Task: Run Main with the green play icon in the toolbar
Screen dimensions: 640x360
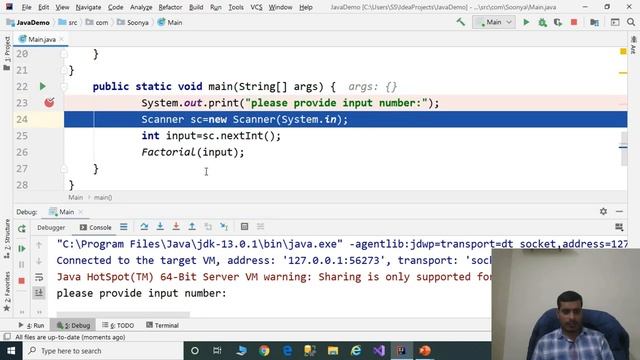Action: pos(526,22)
